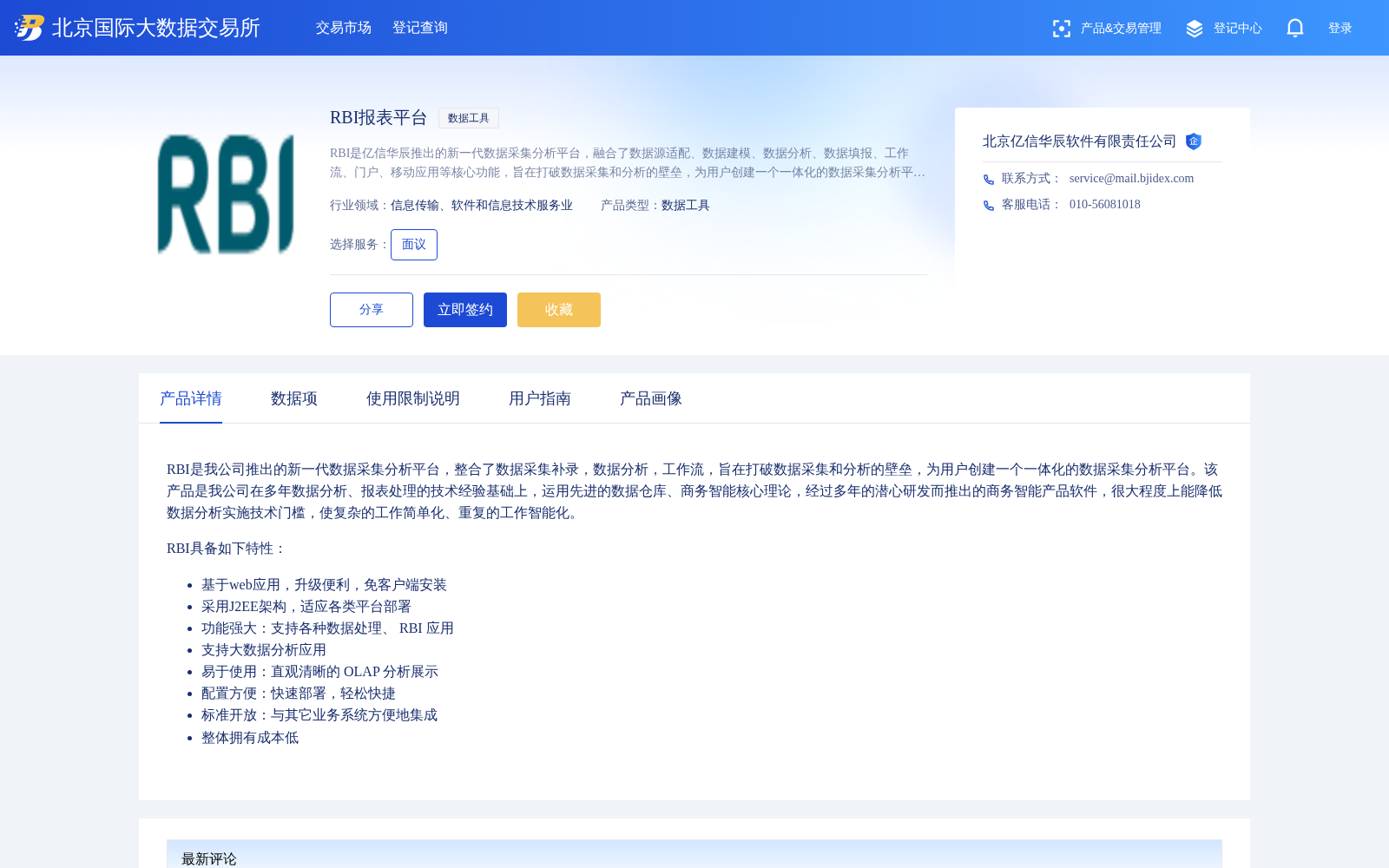The height and width of the screenshot is (868, 1389).
Task: Click the product & transaction management scan icon
Action: (1061, 29)
